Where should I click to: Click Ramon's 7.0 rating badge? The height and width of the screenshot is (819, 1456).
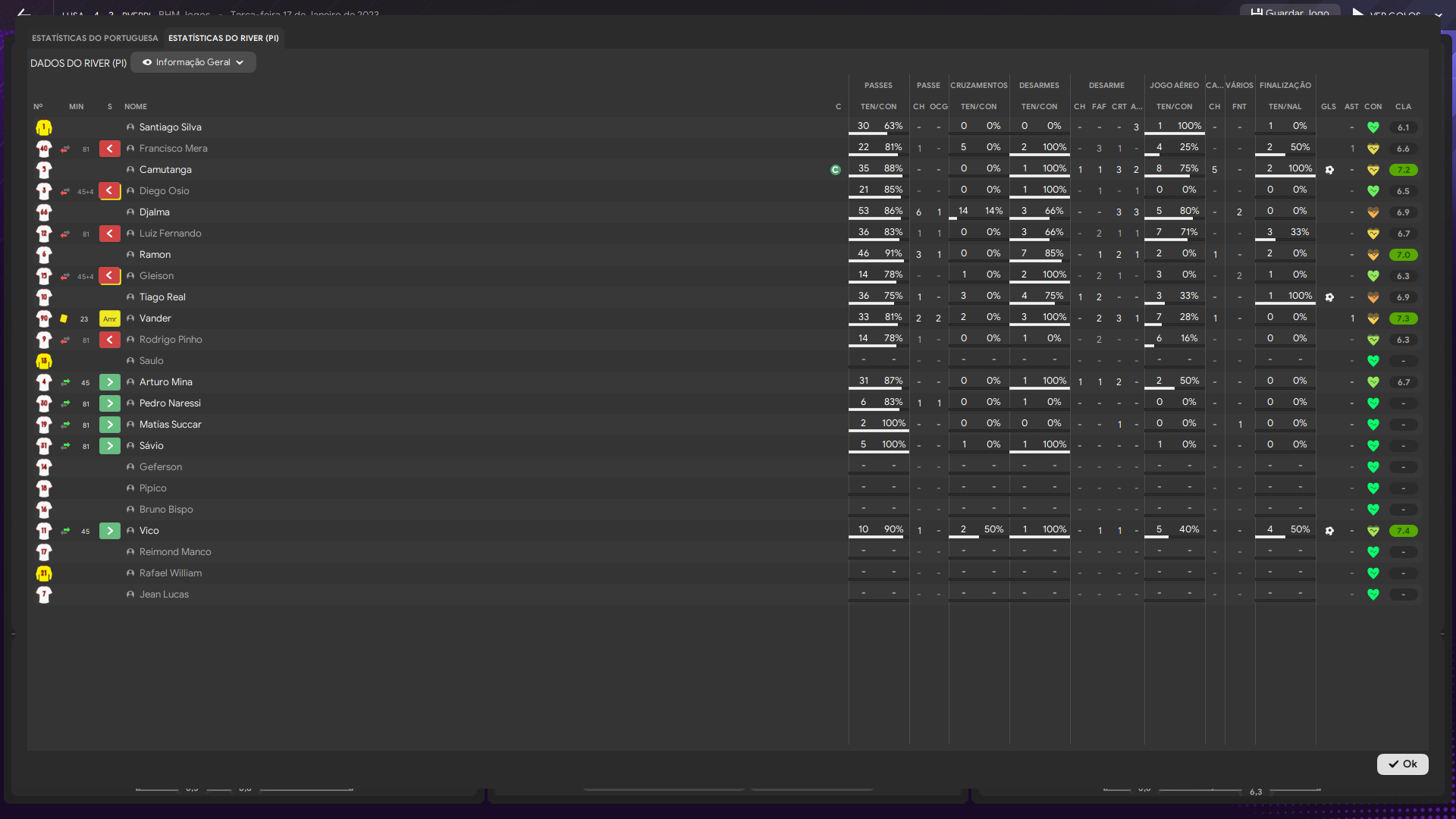(x=1404, y=255)
